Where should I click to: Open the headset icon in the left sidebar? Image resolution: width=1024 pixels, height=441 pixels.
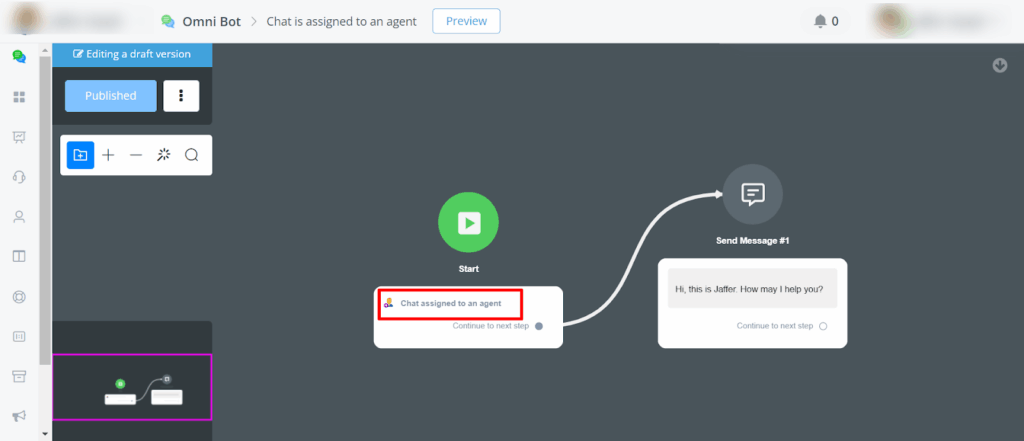(18, 177)
